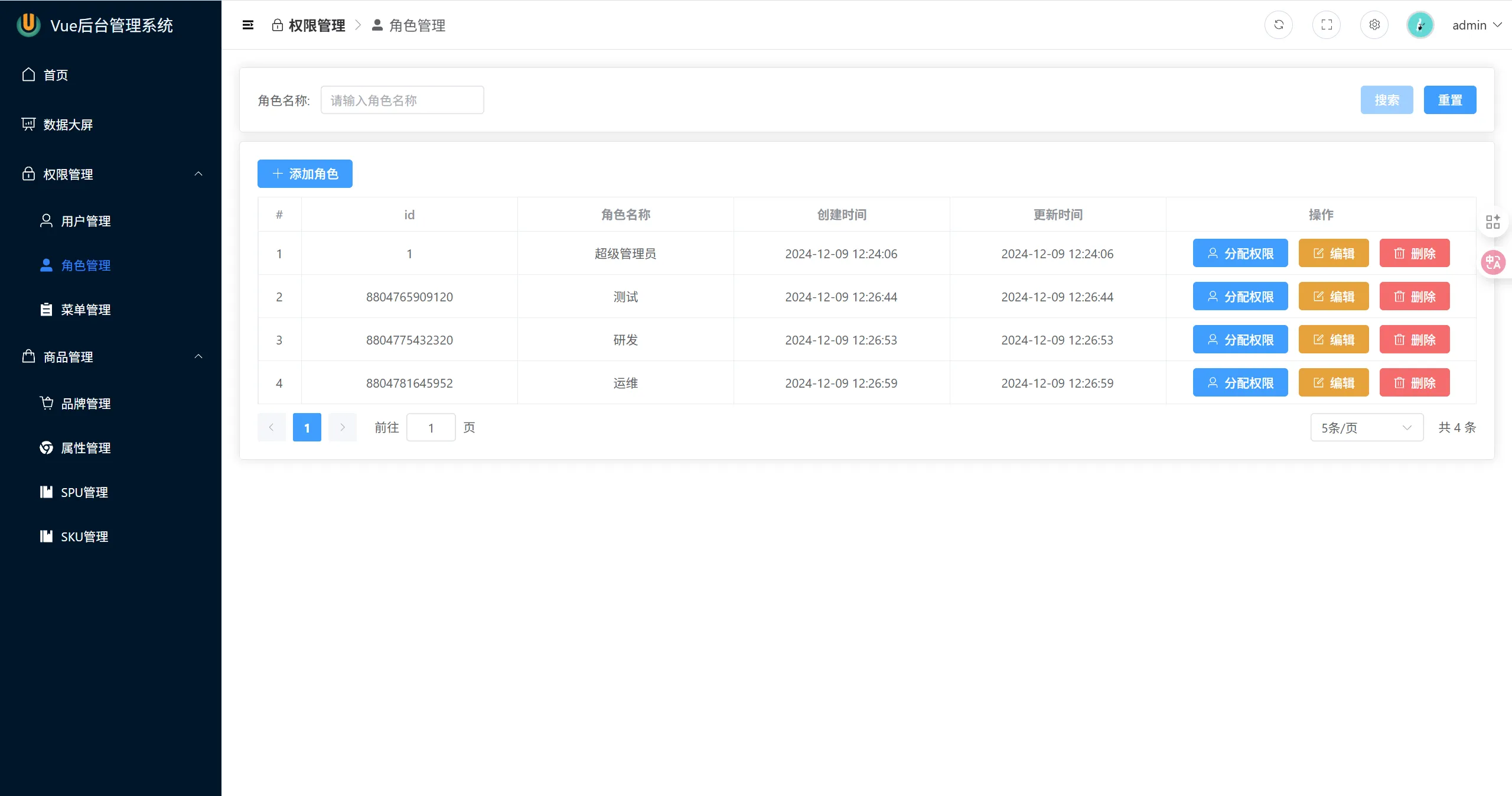Click the 添加角色 button
The height and width of the screenshot is (796, 1512).
tap(305, 174)
